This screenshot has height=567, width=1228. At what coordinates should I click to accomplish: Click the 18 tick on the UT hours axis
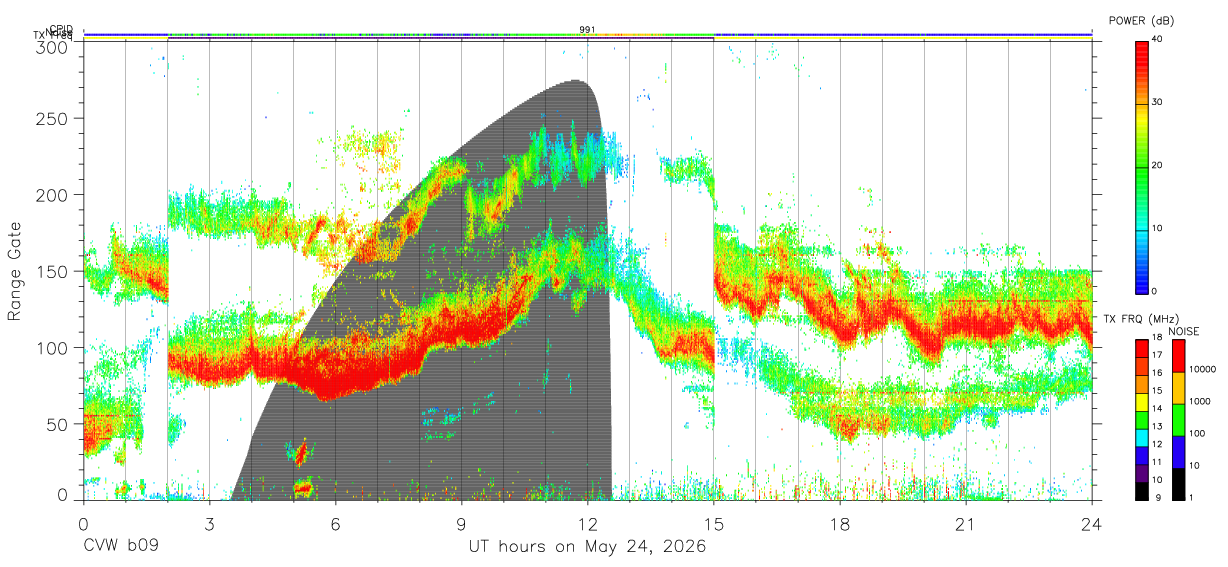(840, 524)
